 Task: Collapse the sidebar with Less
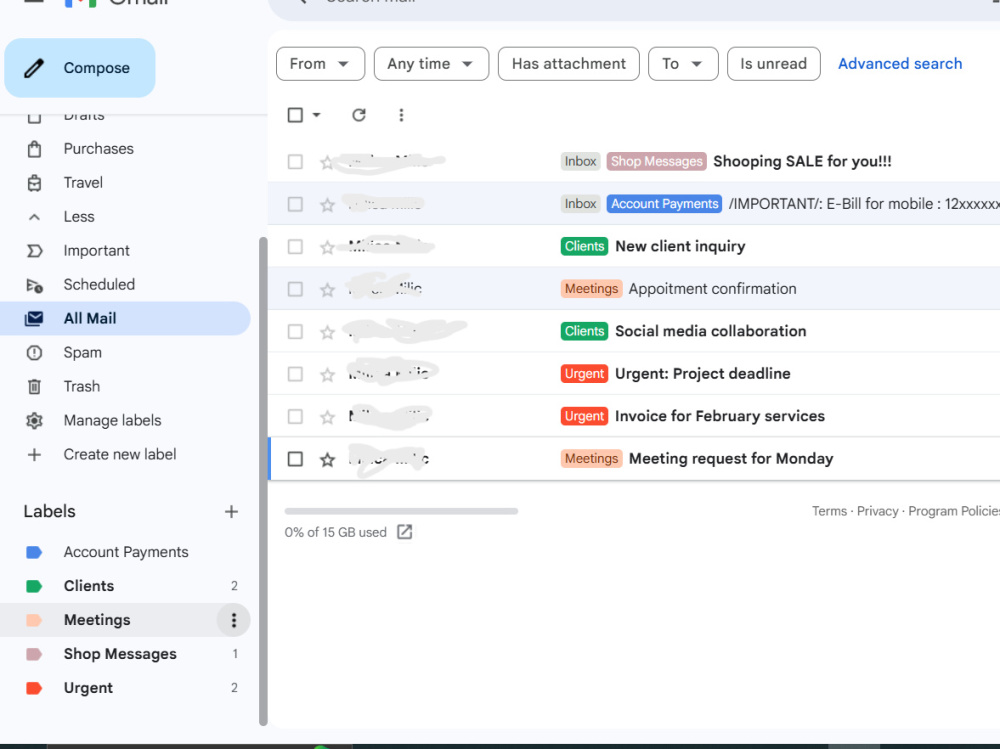pyautogui.click(x=78, y=216)
